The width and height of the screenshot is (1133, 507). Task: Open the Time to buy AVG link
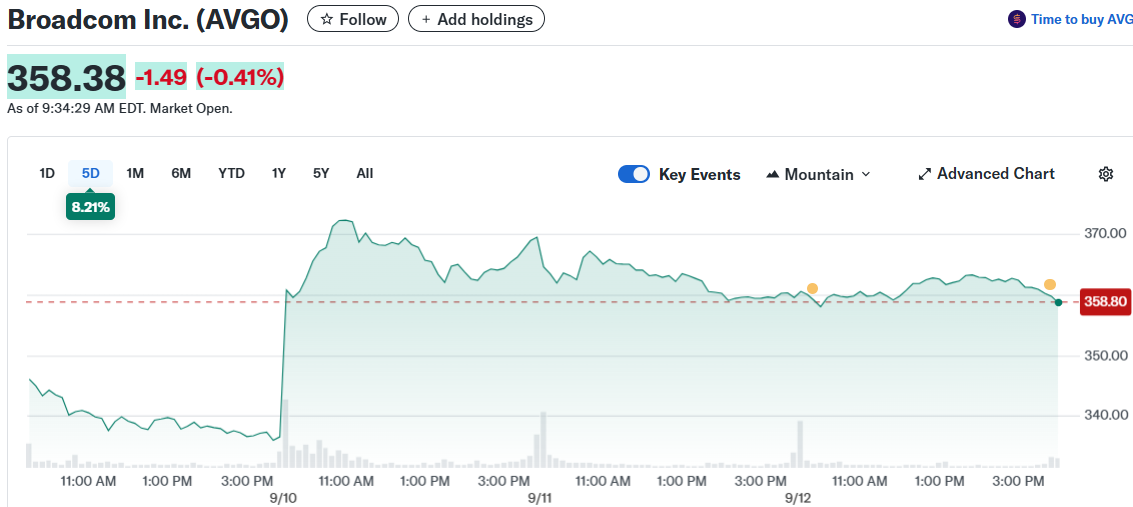1082,20
